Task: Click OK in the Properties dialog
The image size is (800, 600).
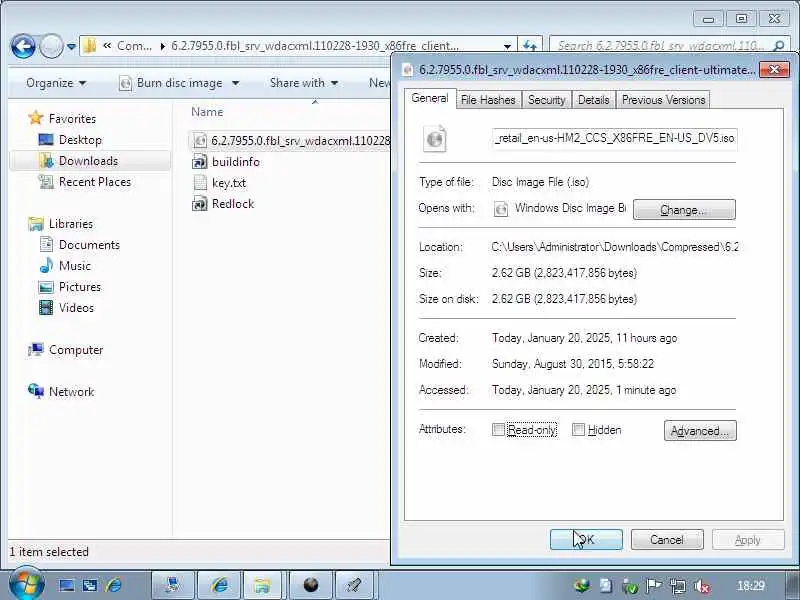Action: (586, 539)
